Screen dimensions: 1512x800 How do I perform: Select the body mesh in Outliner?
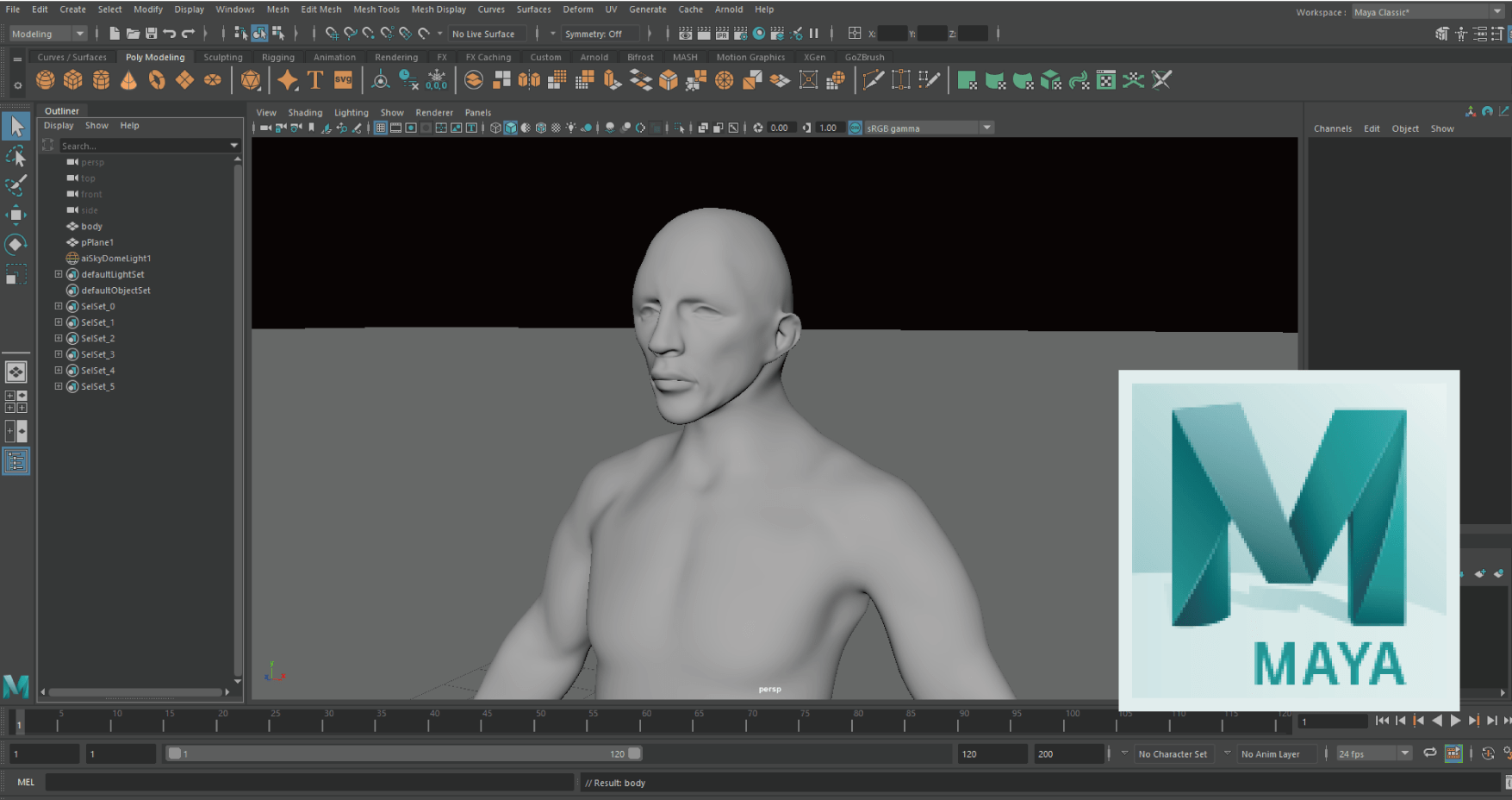point(91,226)
